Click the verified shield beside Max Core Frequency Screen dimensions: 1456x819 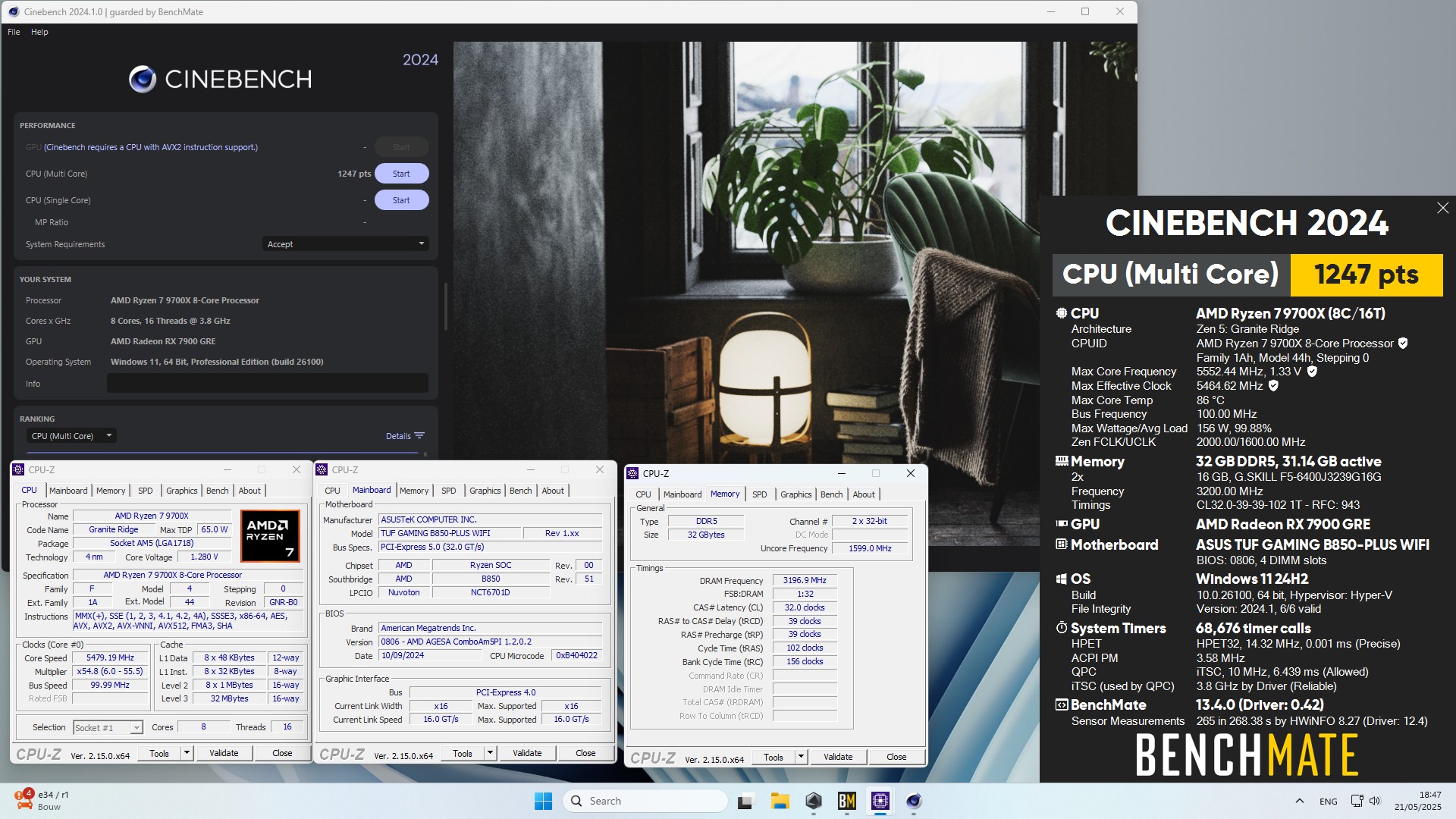pyautogui.click(x=1312, y=372)
